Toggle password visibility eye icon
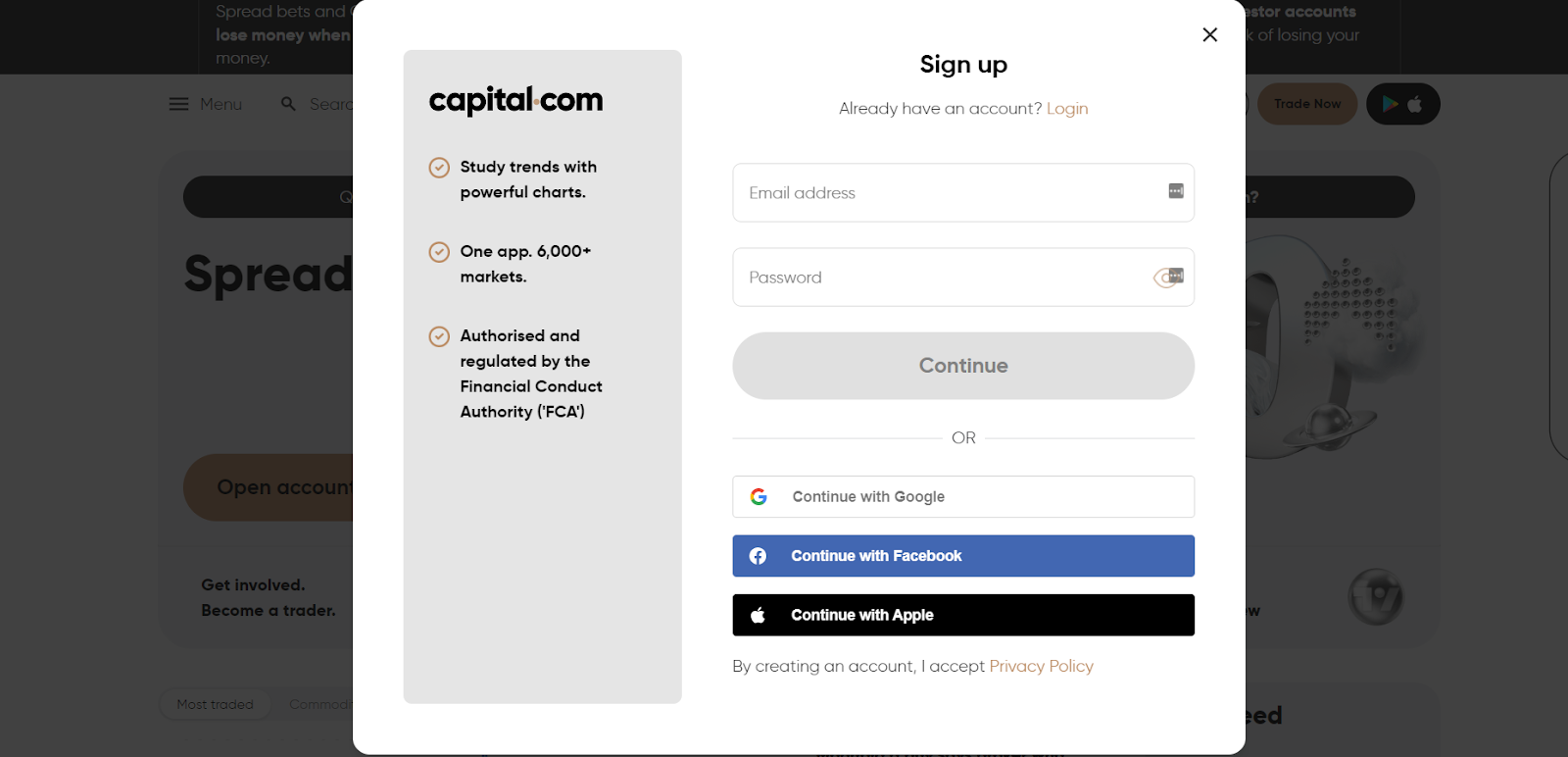Image resolution: width=1568 pixels, height=757 pixels. coord(1163,278)
